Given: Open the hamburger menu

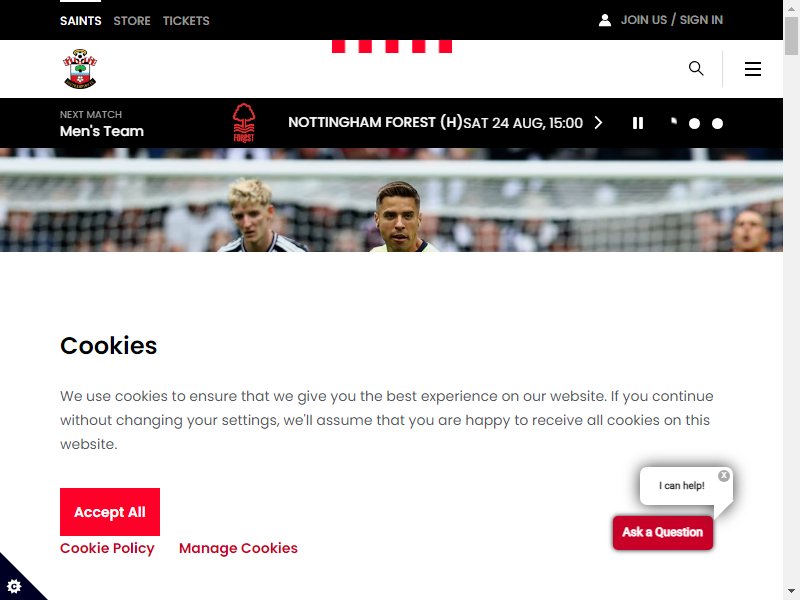Looking at the screenshot, I should (753, 69).
